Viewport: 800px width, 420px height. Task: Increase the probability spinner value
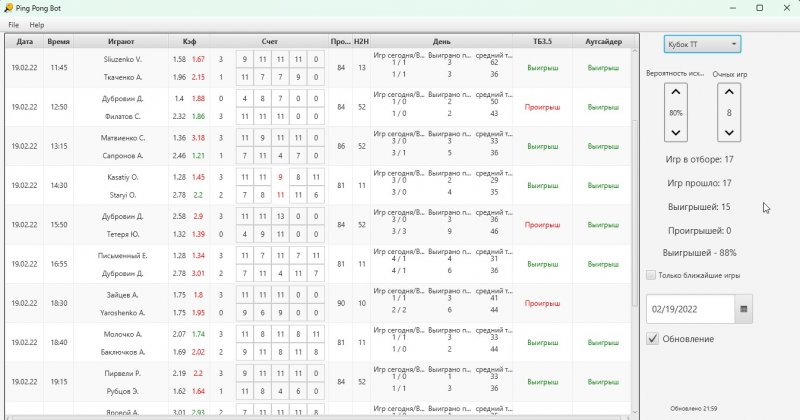click(x=676, y=94)
